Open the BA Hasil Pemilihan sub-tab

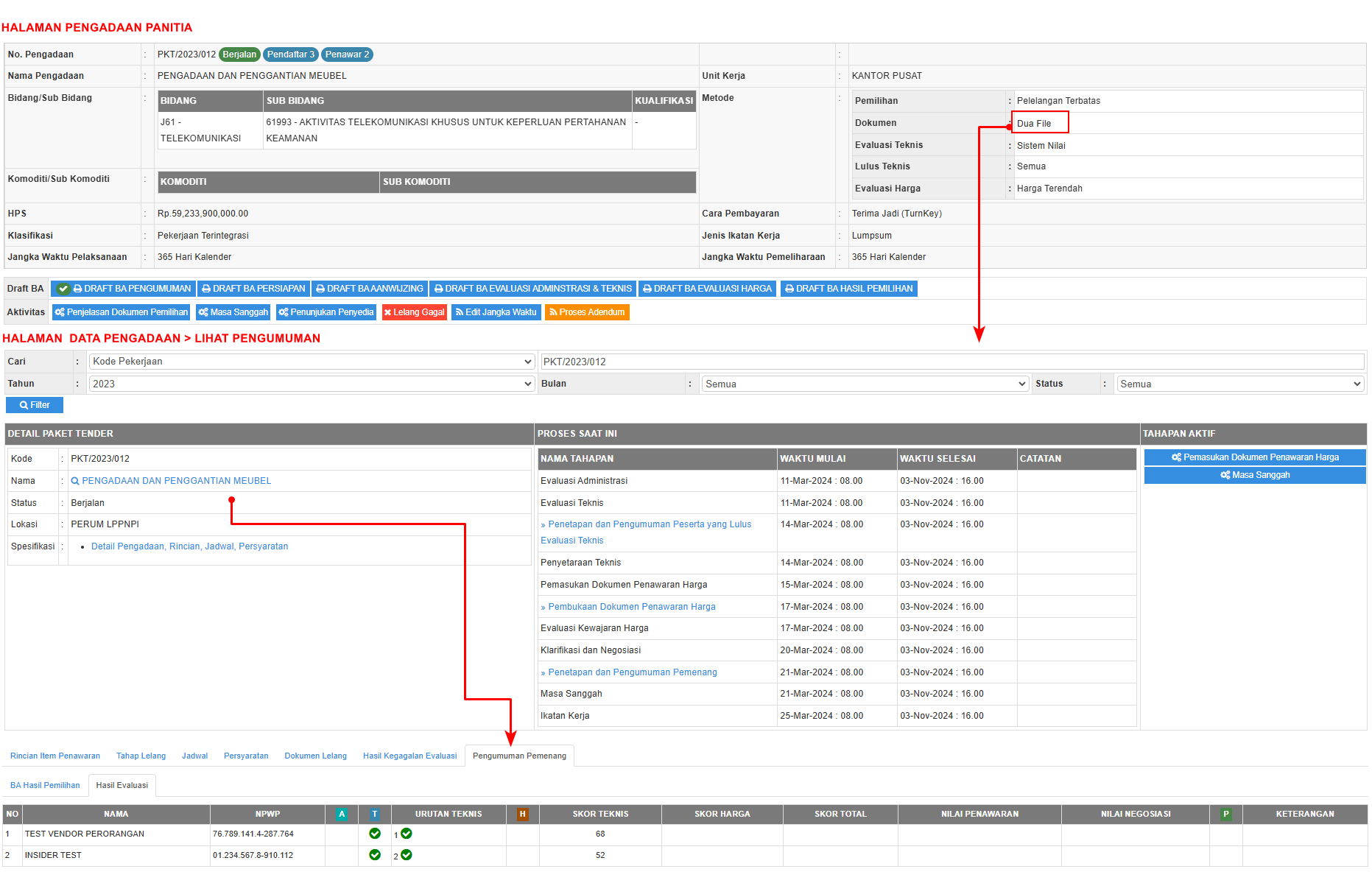[45, 785]
